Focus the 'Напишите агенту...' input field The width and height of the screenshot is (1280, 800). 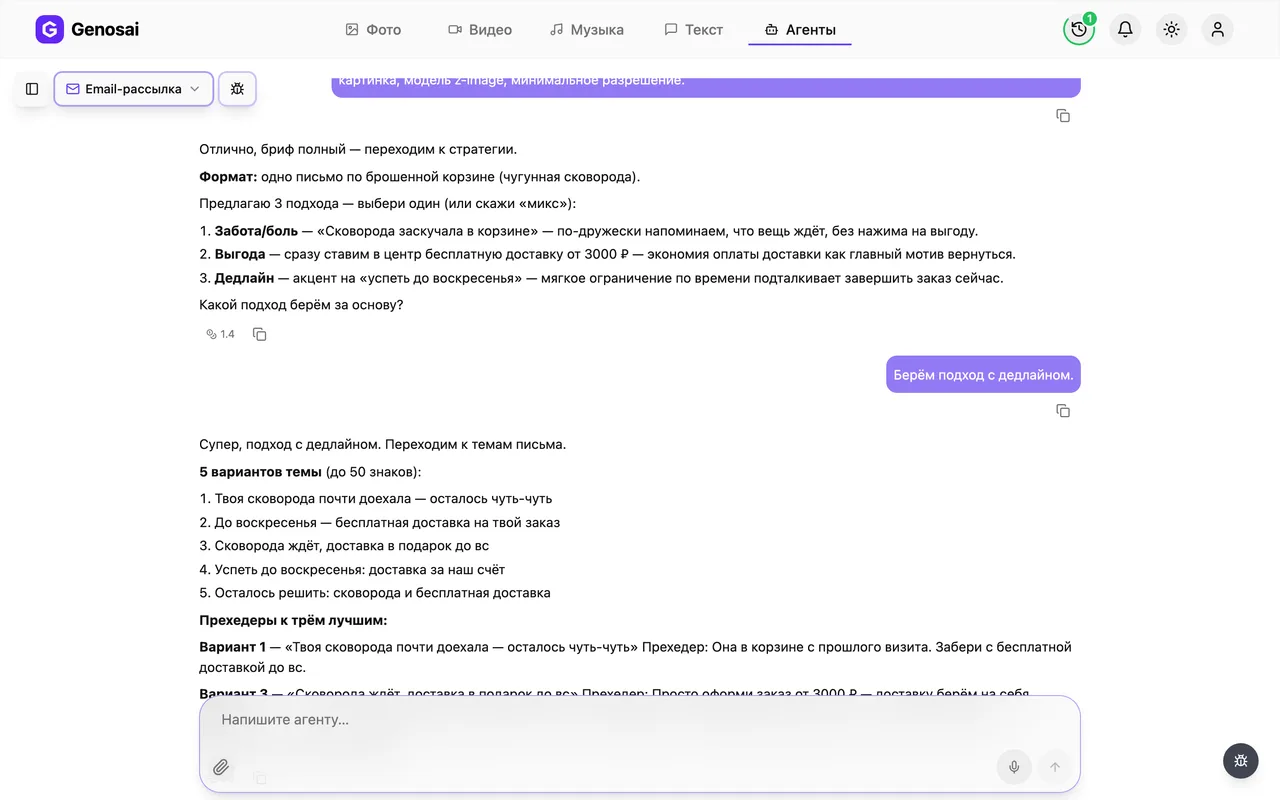(x=640, y=720)
